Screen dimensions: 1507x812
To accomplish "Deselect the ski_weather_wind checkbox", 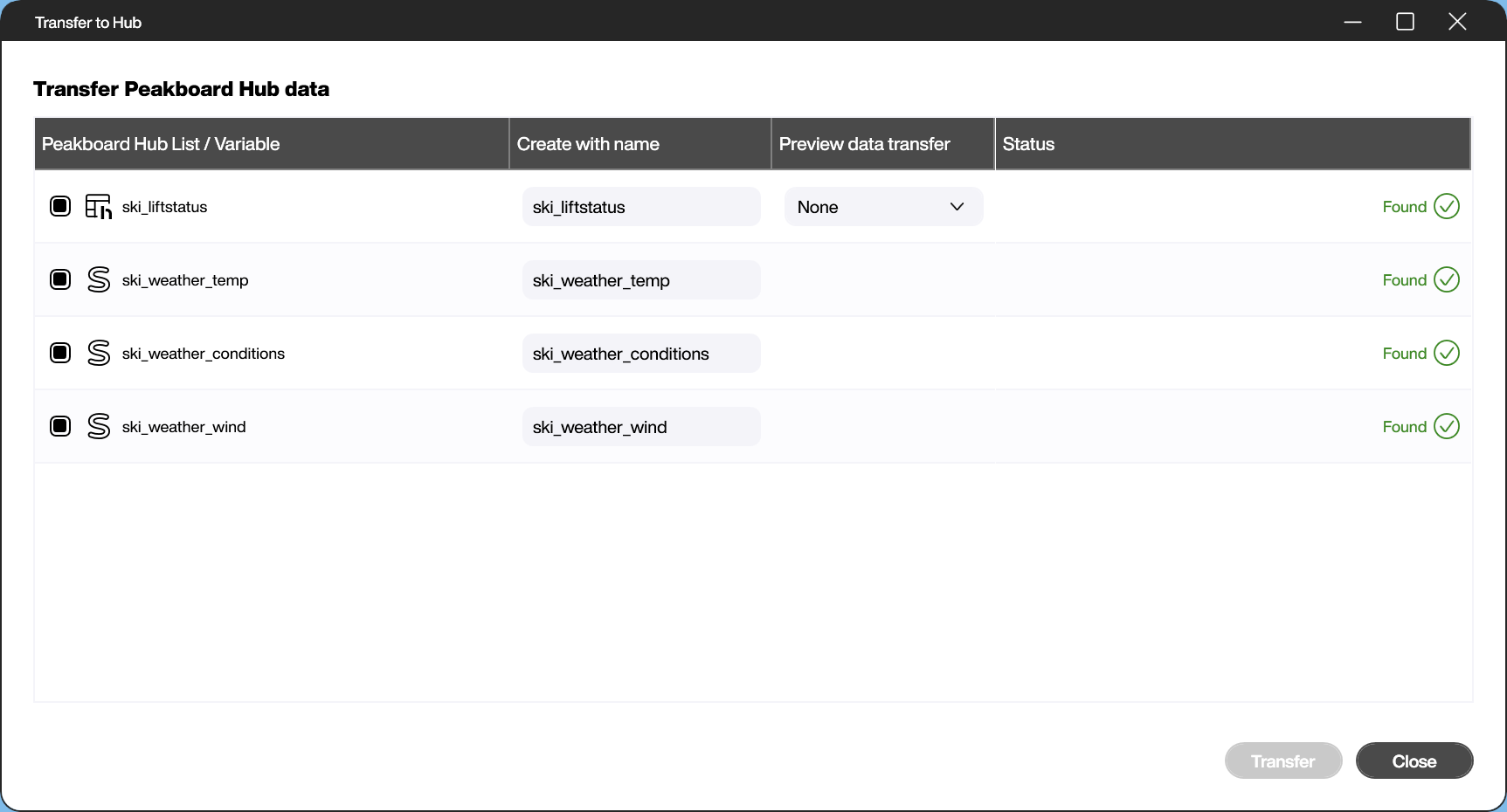I will 60,427.
